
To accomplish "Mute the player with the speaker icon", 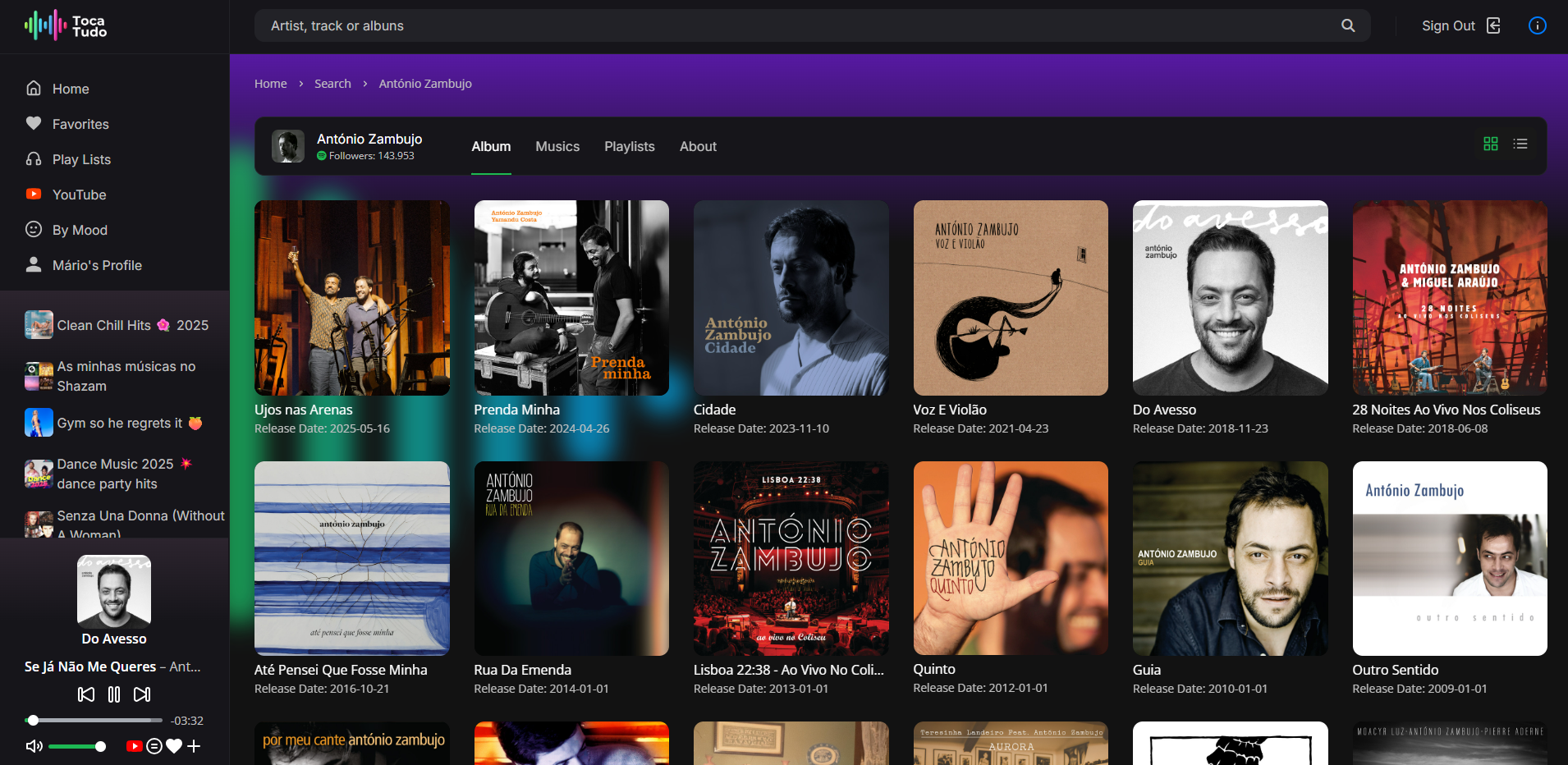I will pos(34,746).
